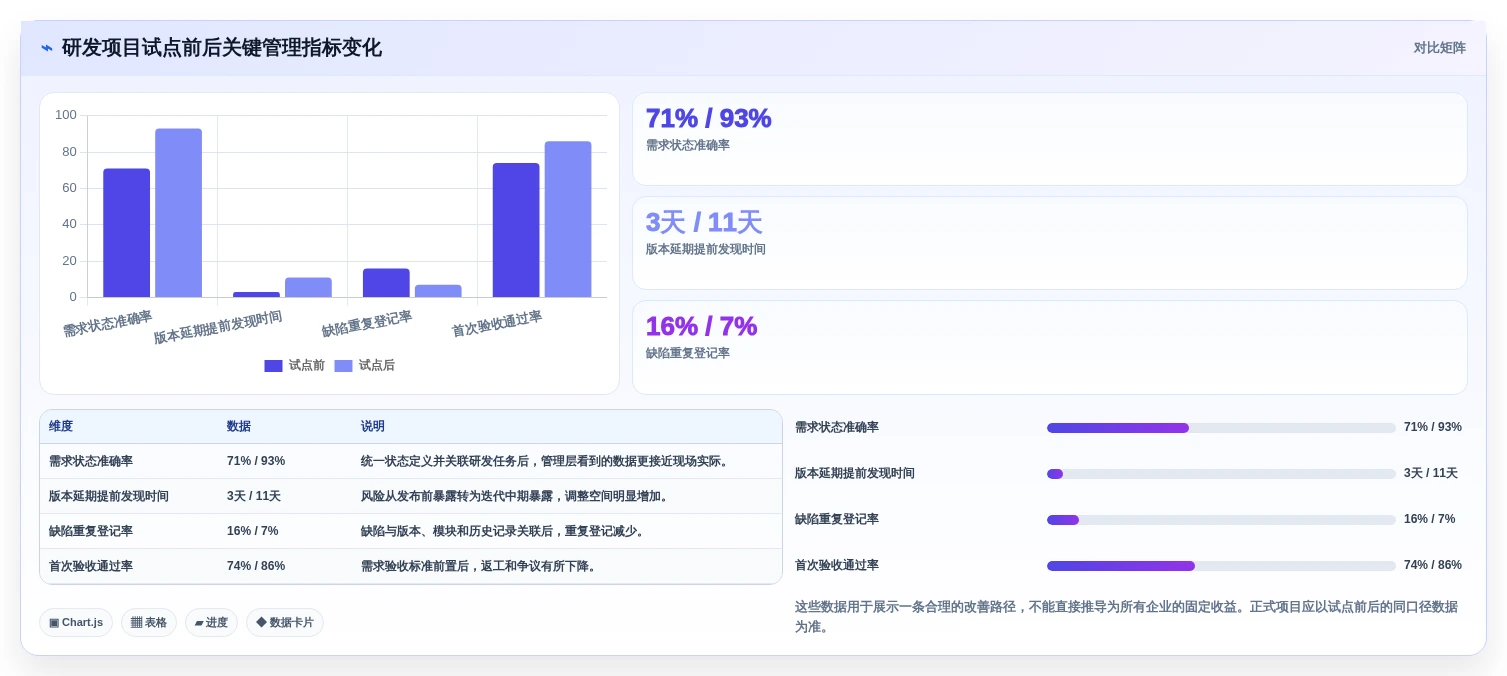The height and width of the screenshot is (676, 1507).
Task: Click the 试点前 bar for 需求状态准确率
Action: pyautogui.click(x=126, y=233)
